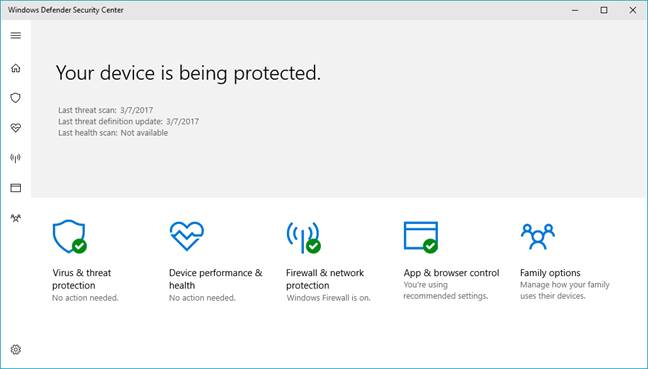Close the Windows Defender Security Center window
This screenshot has height=369, width=648.
coord(633,10)
